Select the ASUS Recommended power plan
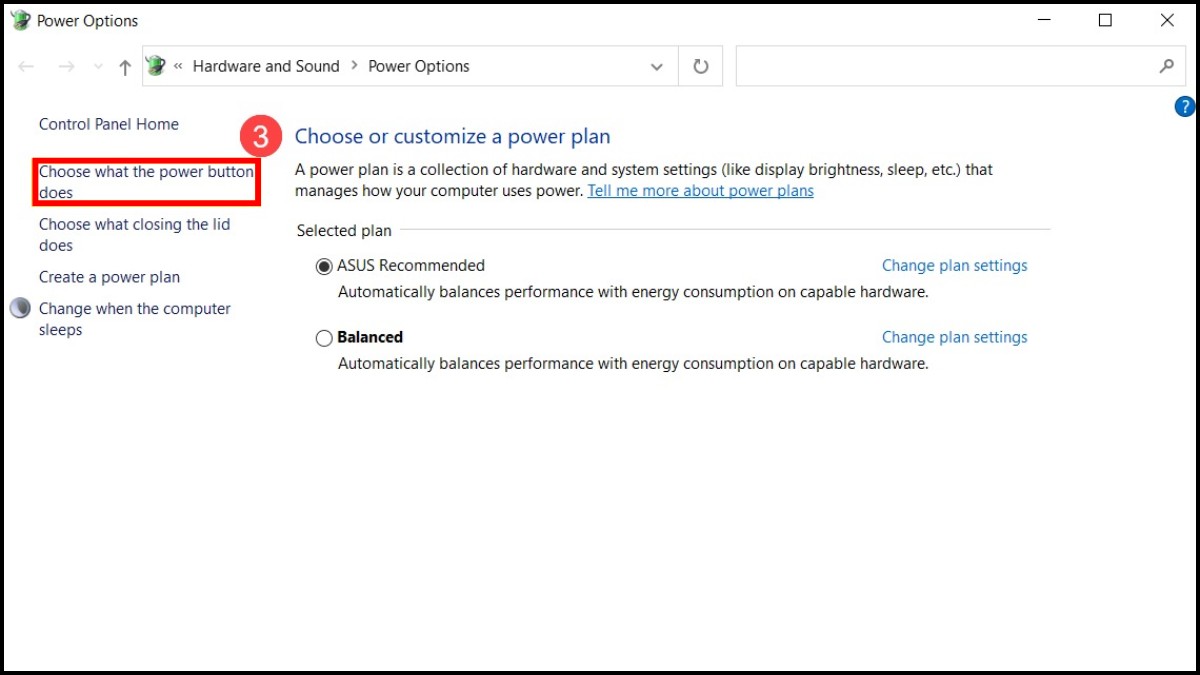This screenshot has width=1200, height=675. tap(324, 267)
